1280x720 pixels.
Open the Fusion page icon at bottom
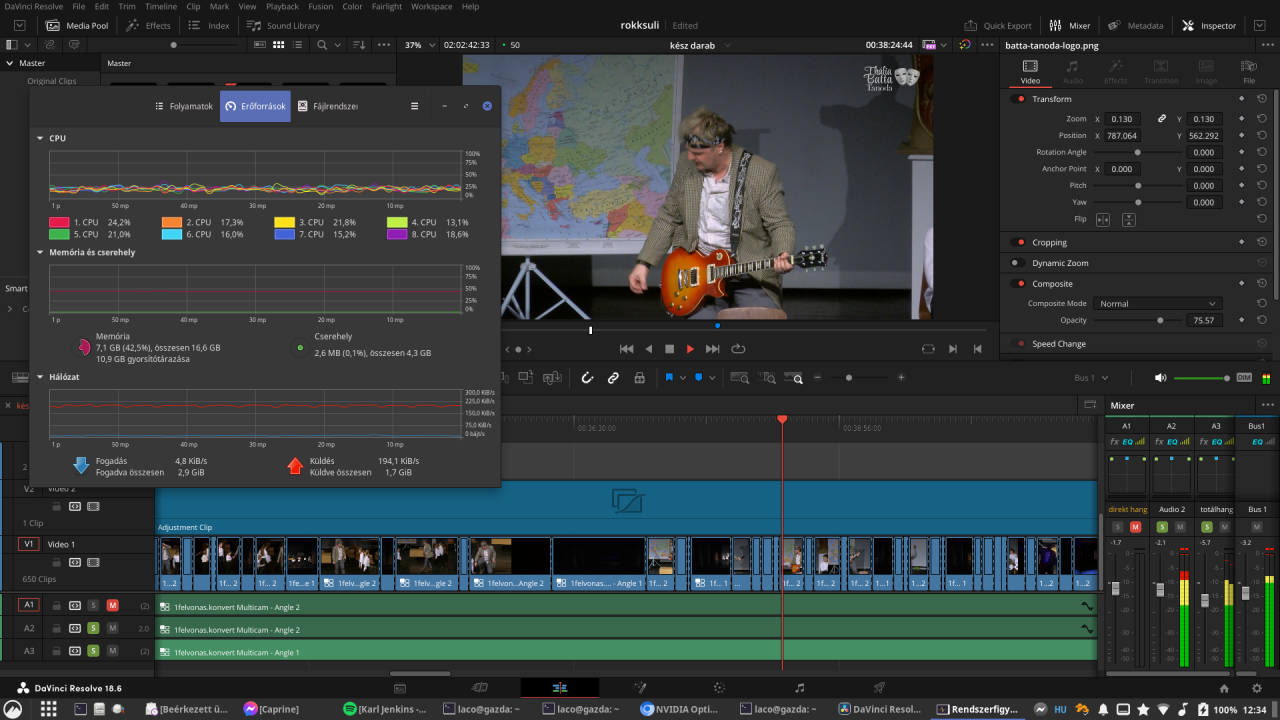click(x=639, y=688)
